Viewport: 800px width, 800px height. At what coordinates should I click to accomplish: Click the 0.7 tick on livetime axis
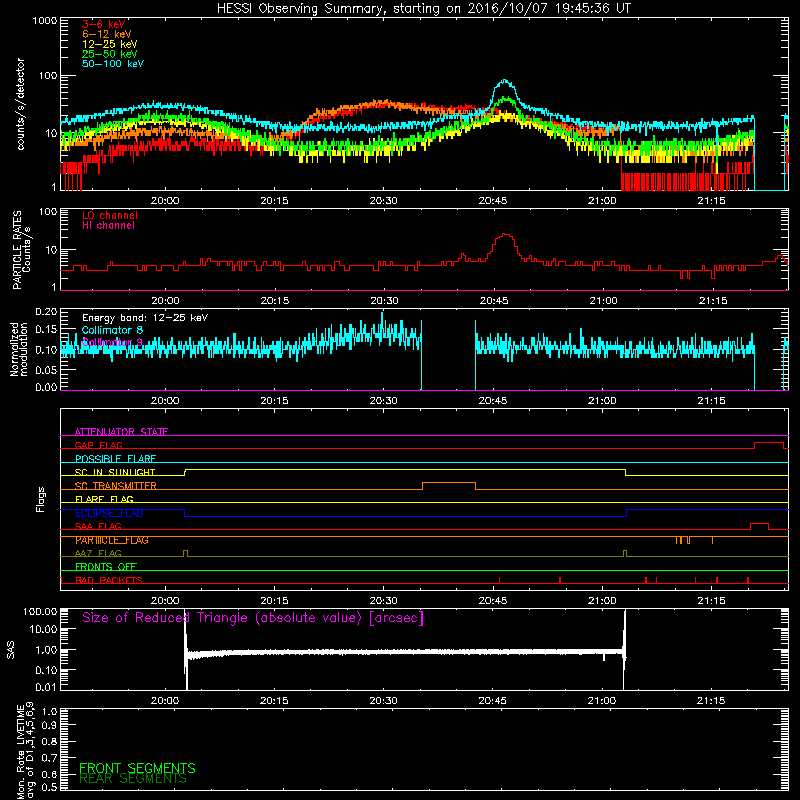pyautogui.click(x=49, y=758)
